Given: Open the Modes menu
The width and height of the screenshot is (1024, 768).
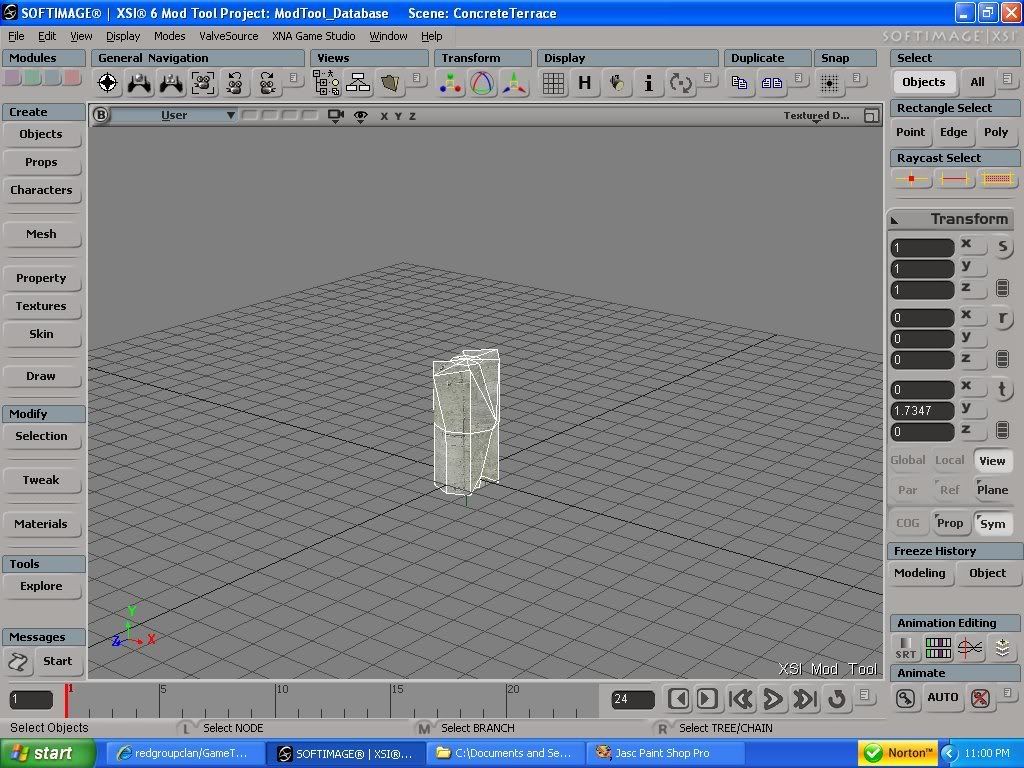Looking at the screenshot, I should (169, 36).
